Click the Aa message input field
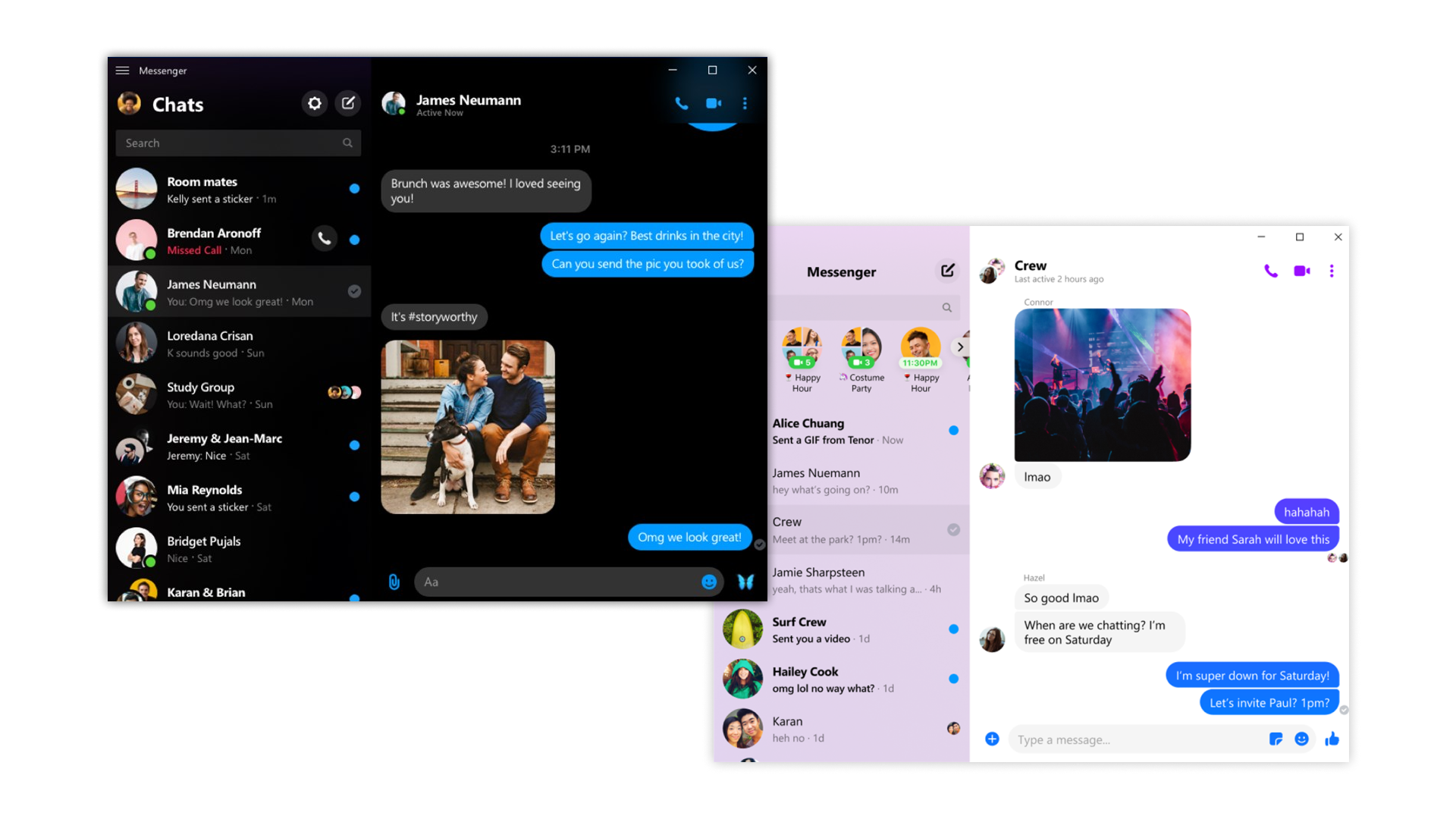The height and width of the screenshot is (819, 1456). [x=569, y=582]
